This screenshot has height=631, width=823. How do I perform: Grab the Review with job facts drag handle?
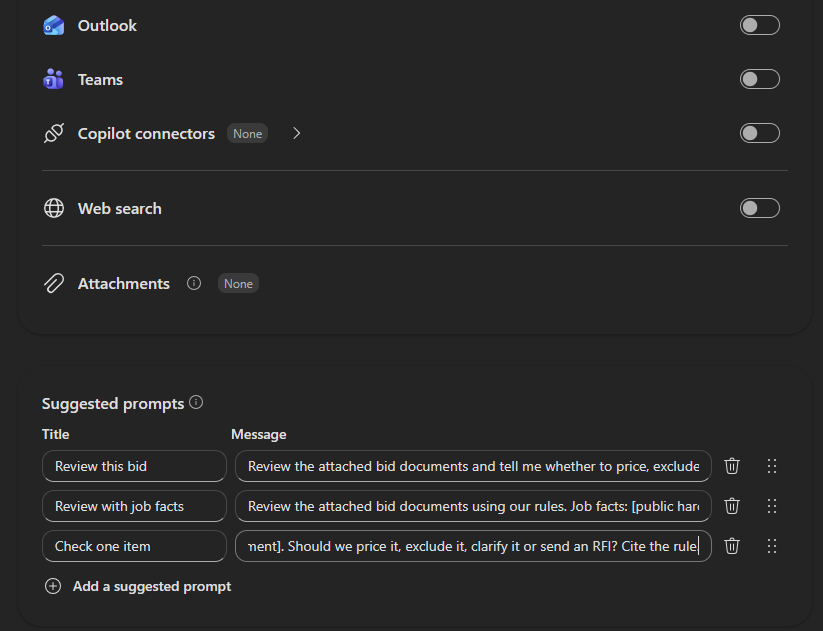tap(772, 506)
